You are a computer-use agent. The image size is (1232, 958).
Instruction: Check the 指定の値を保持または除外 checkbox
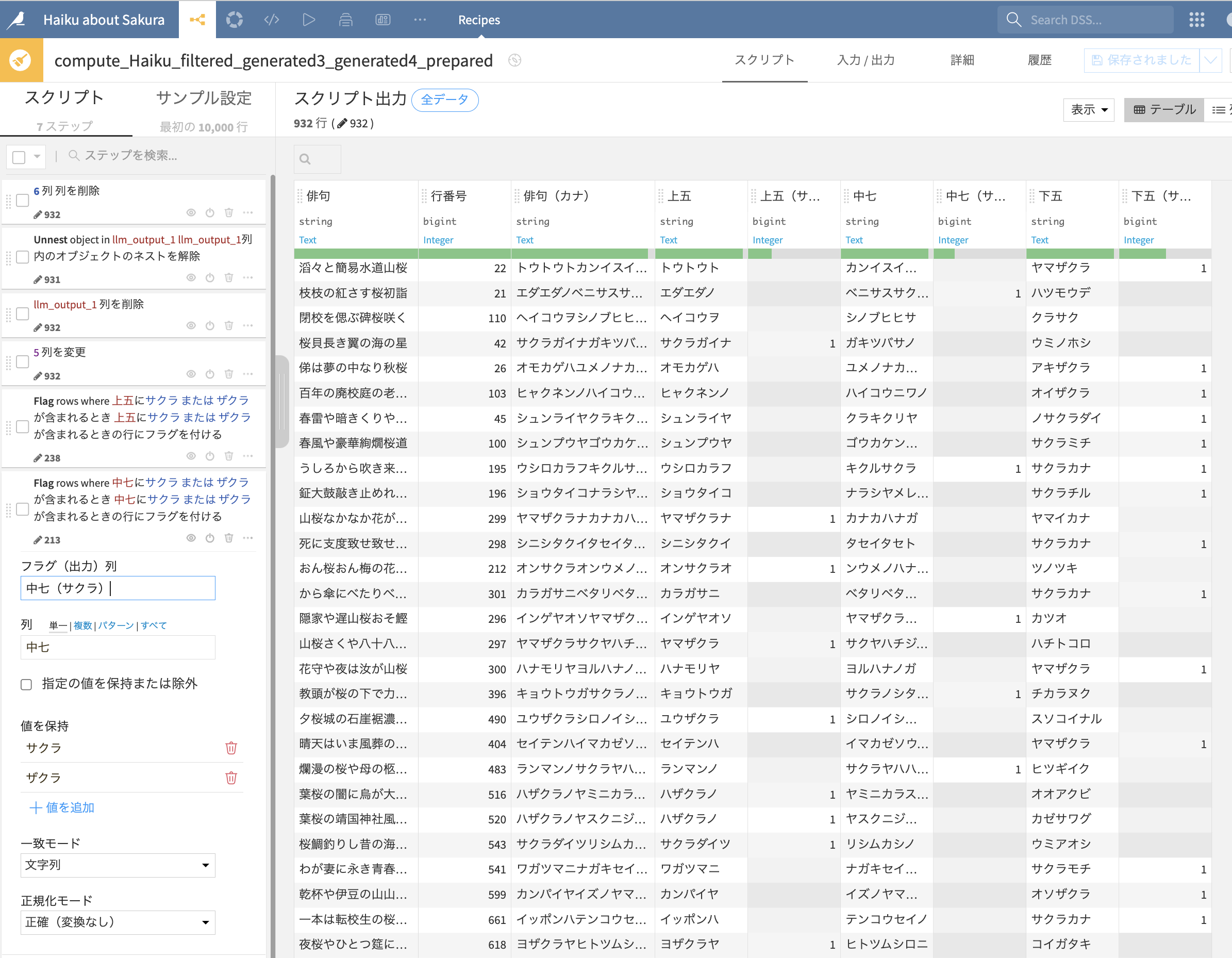26,684
